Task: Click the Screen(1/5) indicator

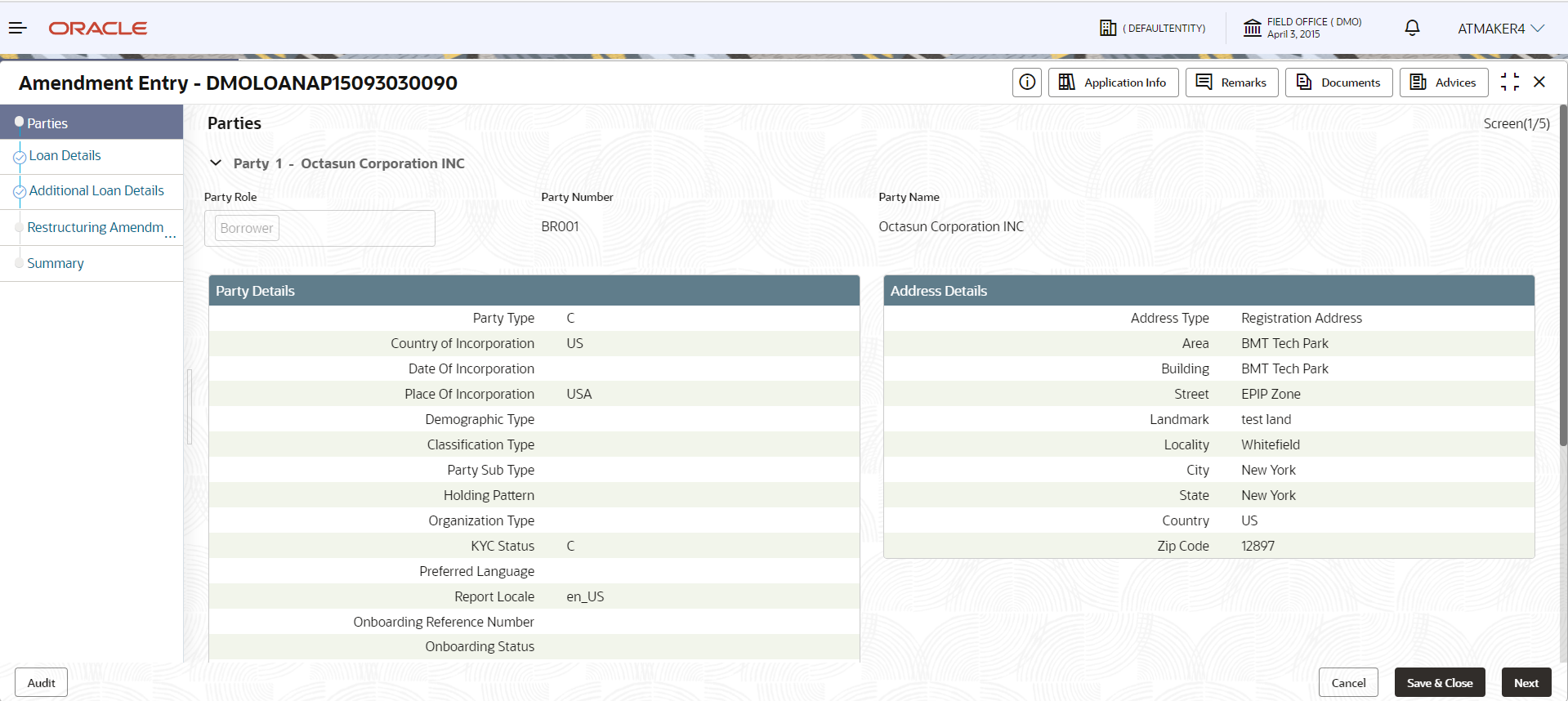Action: coord(1517,123)
